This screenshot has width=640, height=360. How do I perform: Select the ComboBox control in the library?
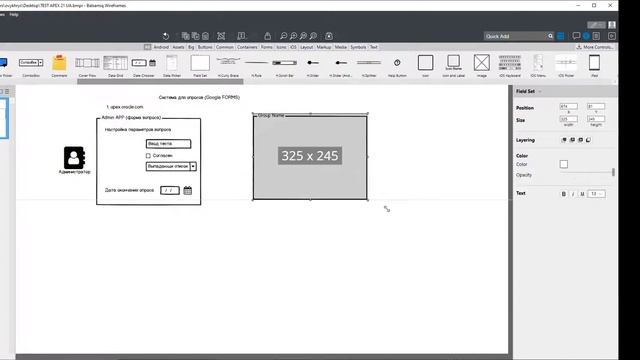click(x=31, y=65)
